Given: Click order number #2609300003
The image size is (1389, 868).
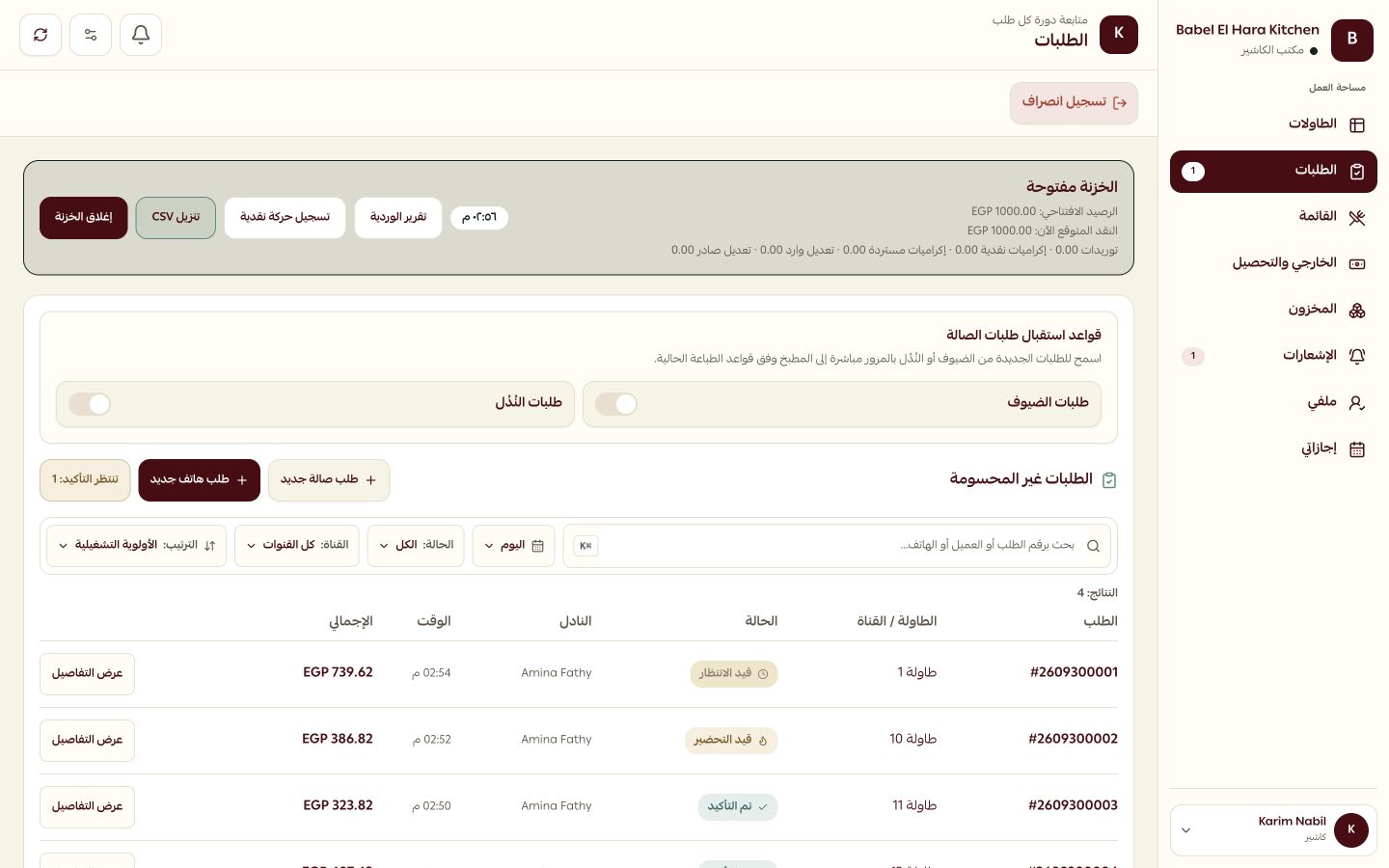Looking at the screenshot, I should (1073, 806).
